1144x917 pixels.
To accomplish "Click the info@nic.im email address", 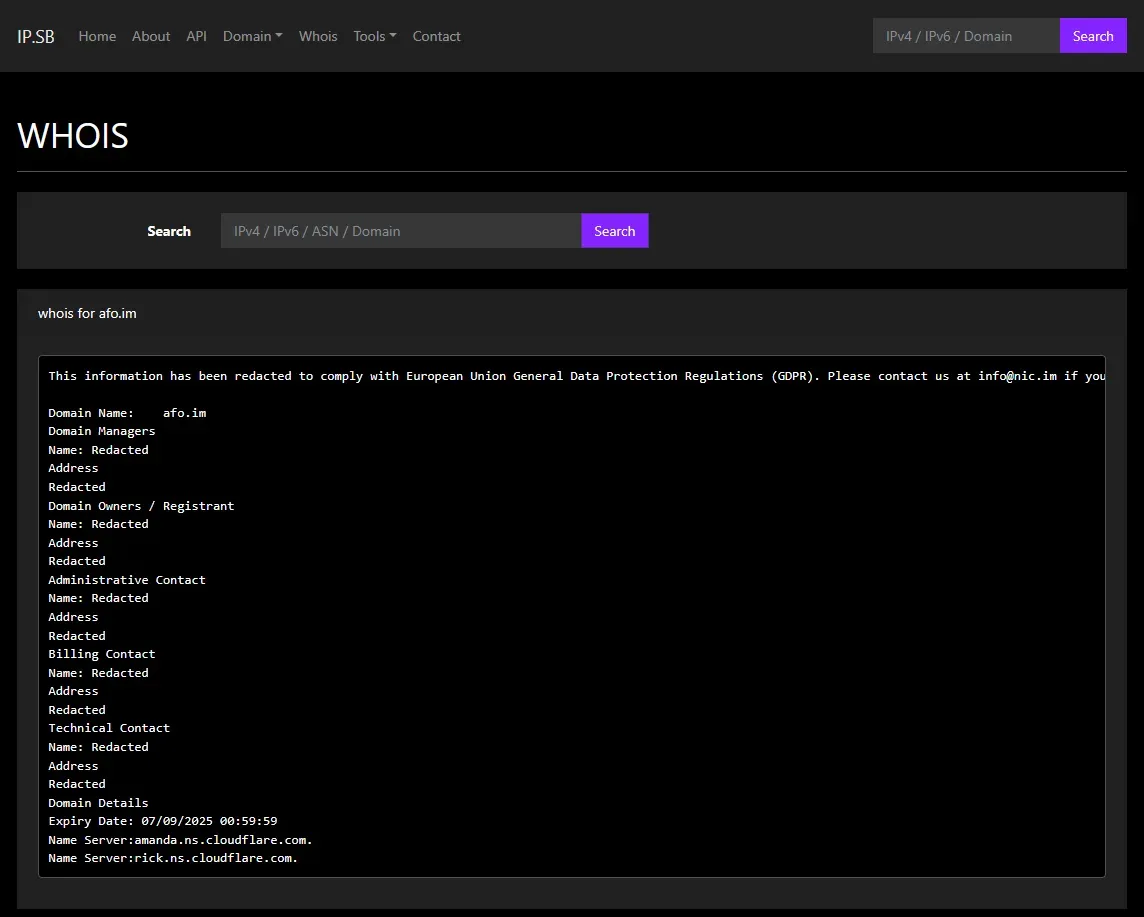I will click(x=1017, y=376).
